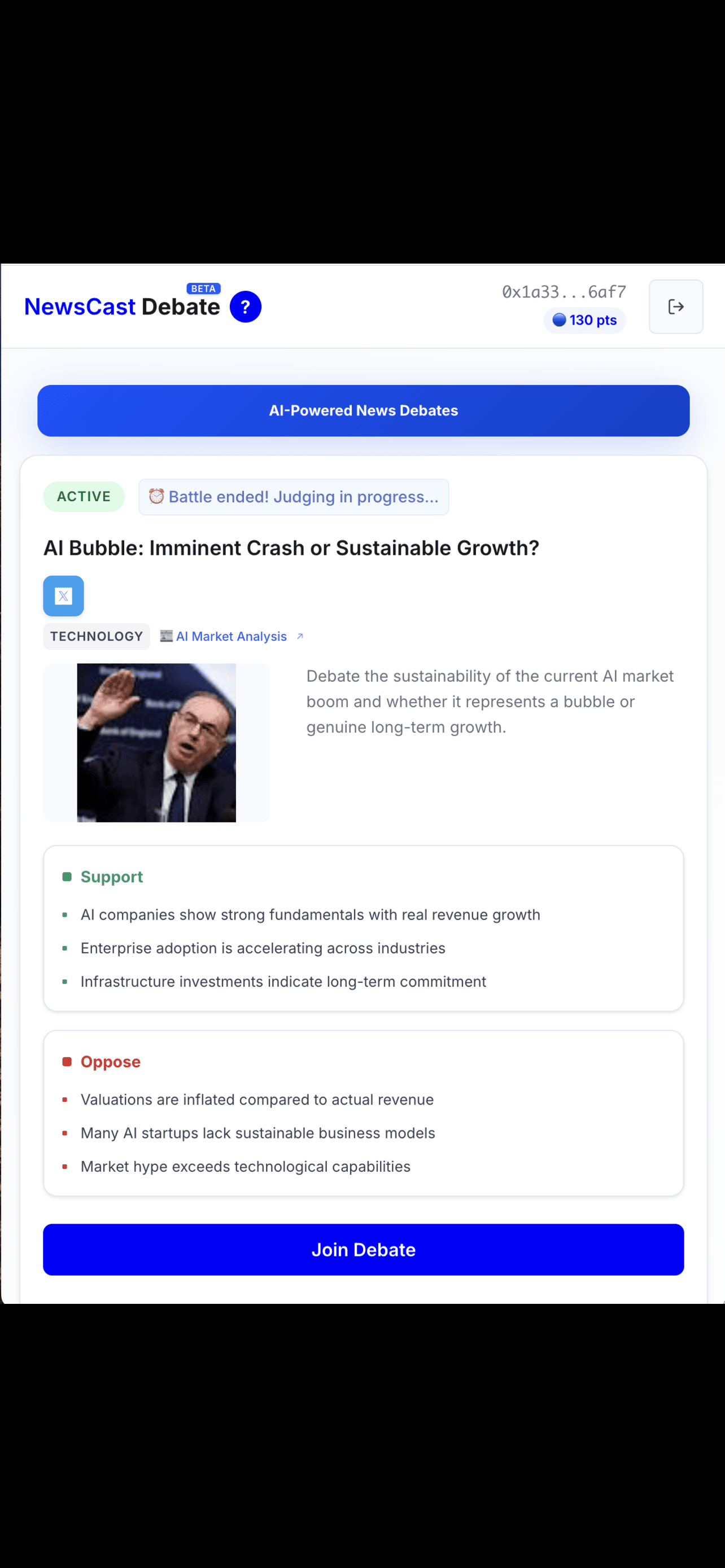This screenshot has width=725, height=1568.
Task: Select the AI-Powered News Debates banner
Action: click(x=364, y=411)
